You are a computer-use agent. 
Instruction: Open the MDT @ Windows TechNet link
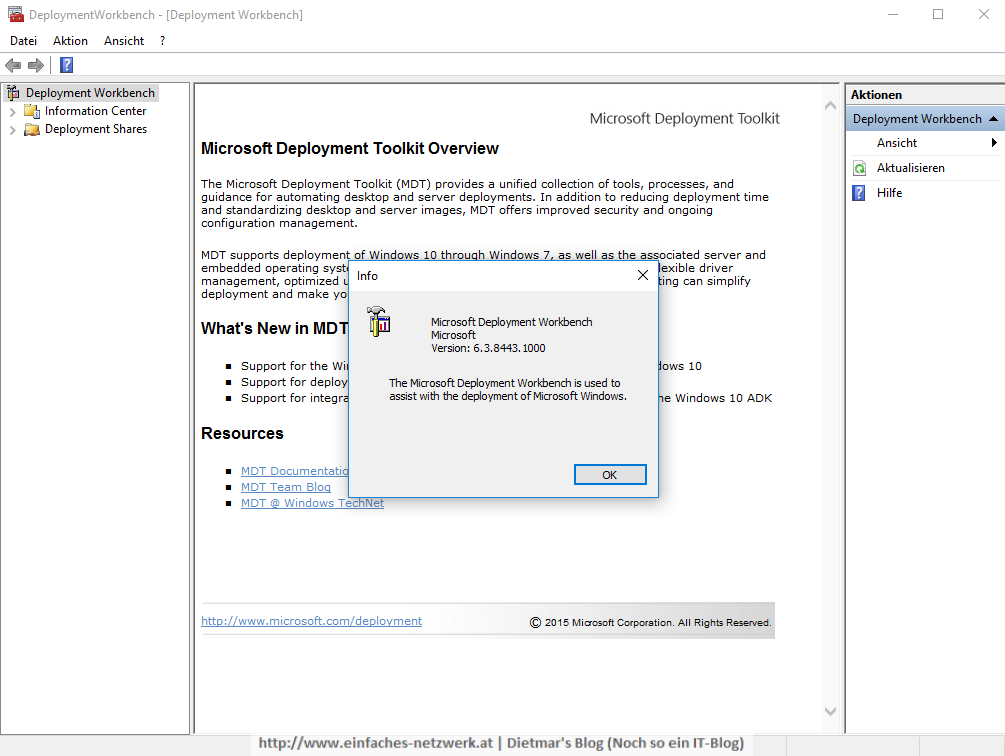click(312, 503)
